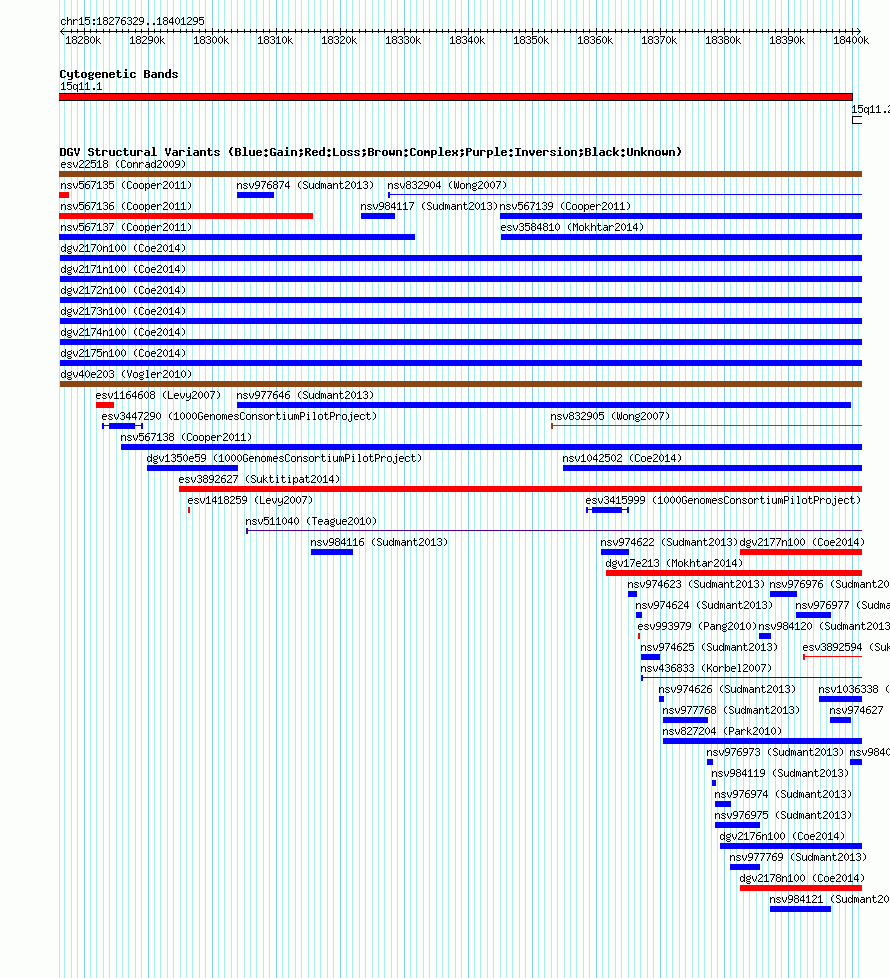
Task: Select the red esv3892627 loss bar
Action: tap(520, 489)
